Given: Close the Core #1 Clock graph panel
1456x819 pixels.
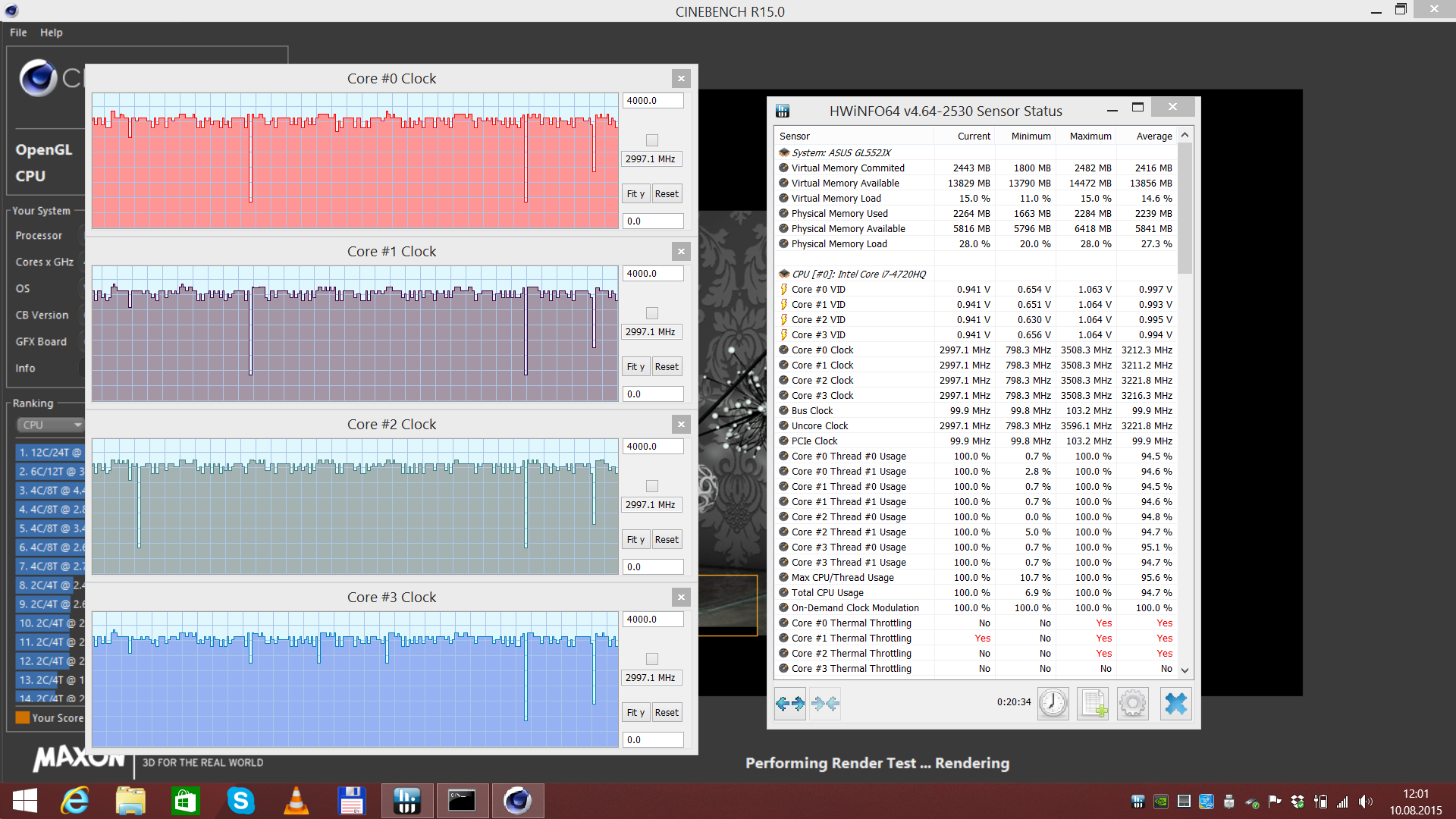Looking at the screenshot, I should point(681,252).
